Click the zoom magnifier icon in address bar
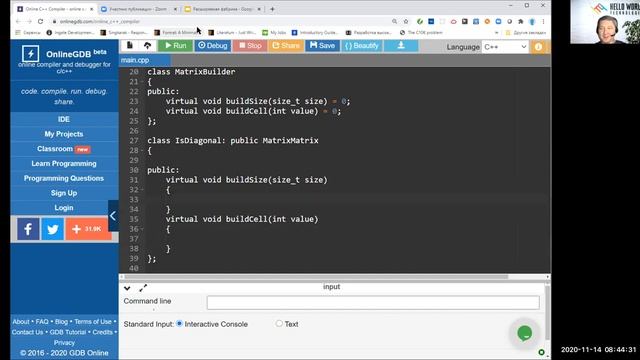Viewport: 640px width, 360px height. 394,21
